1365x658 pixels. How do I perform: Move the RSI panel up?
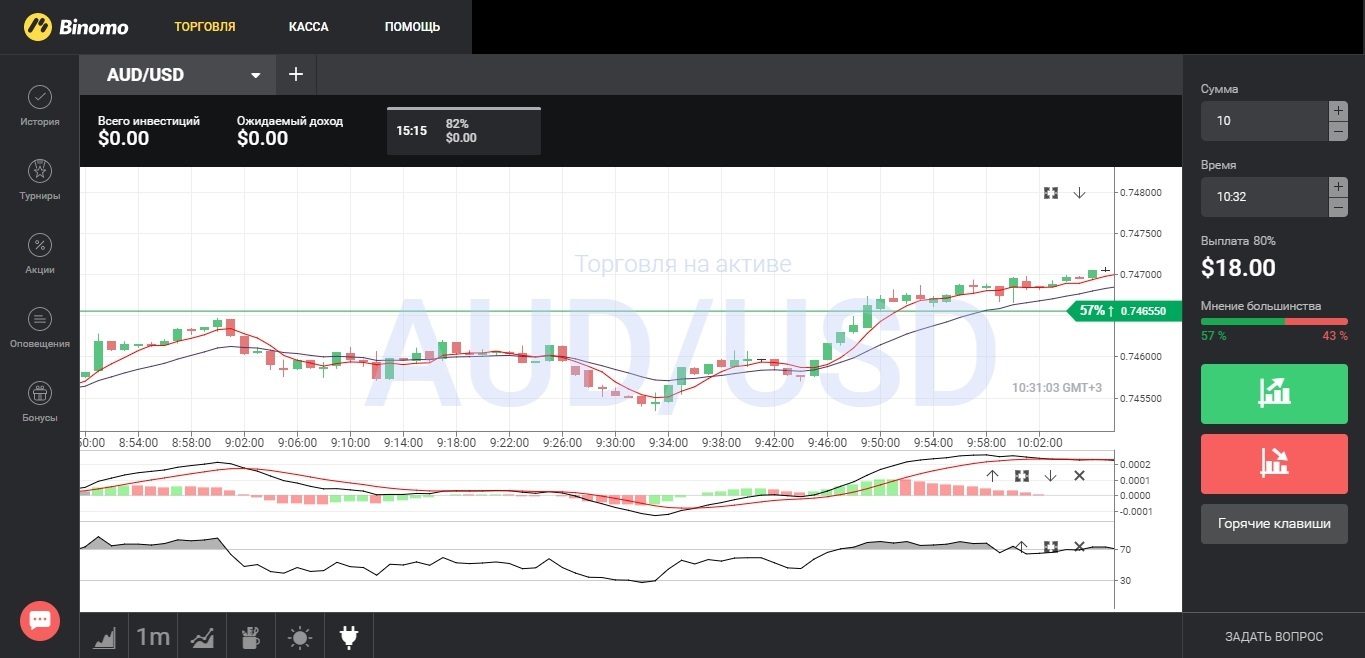coord(1022,546)
